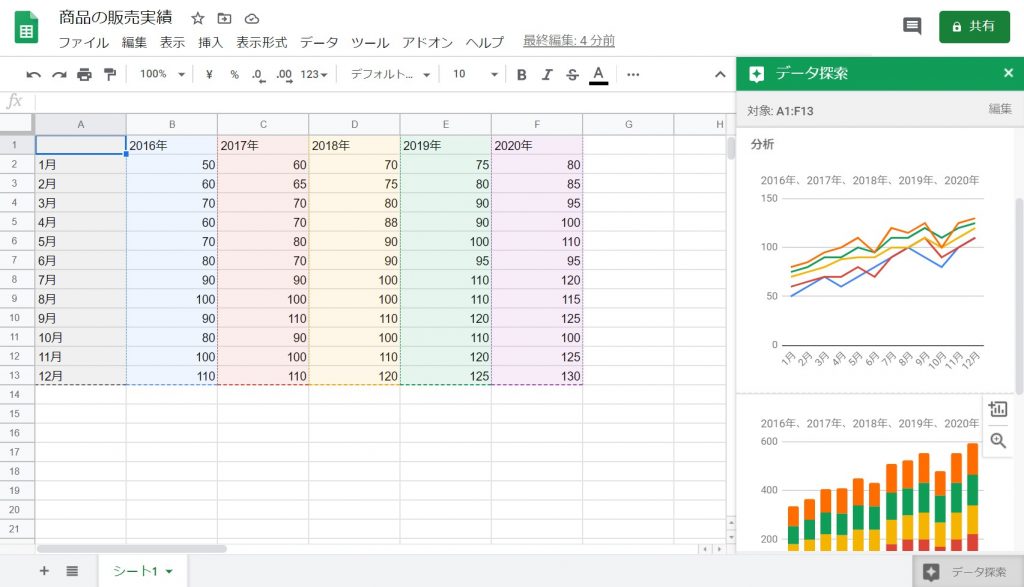Image resolution: width=1024 pixels, height=587 pixels.
Task: Open the 挿入 menu
Action: (x=211, y=42)
